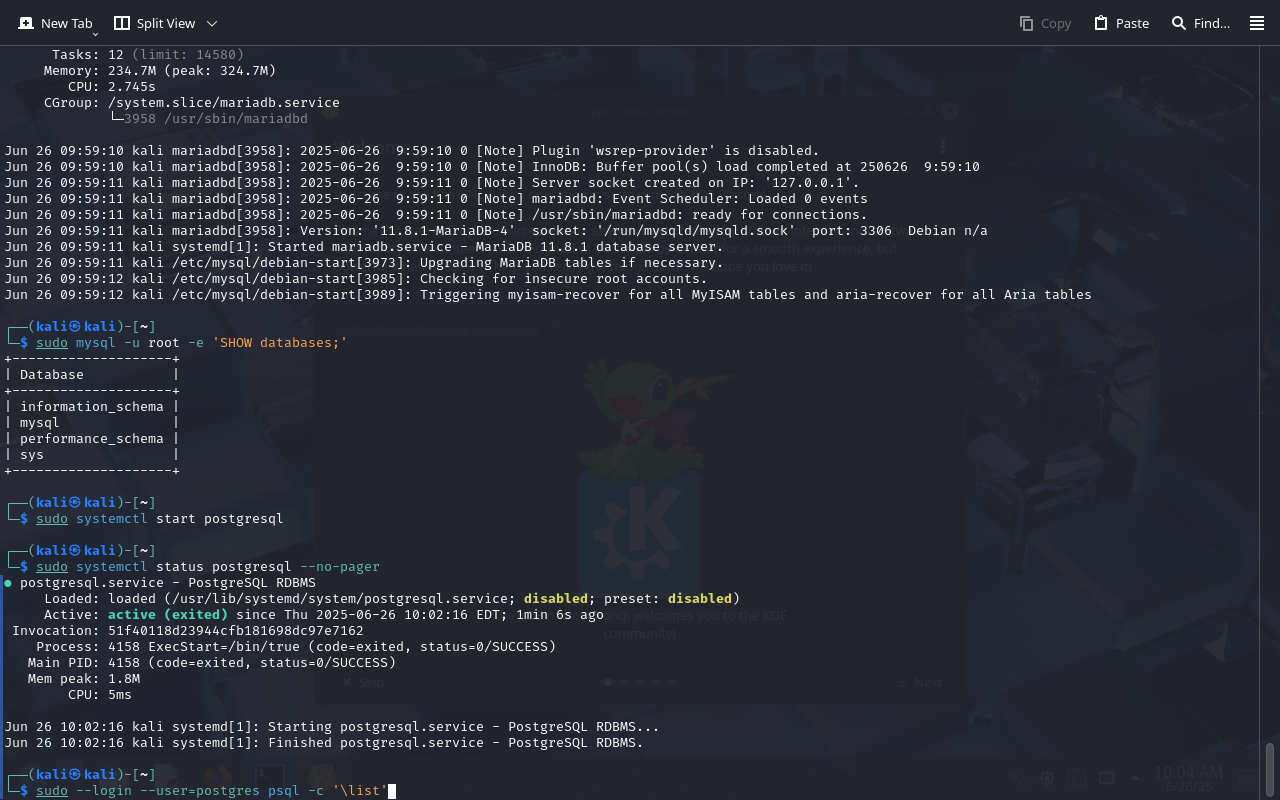Screen dimensions: 1280x800
Task: Click invocation ID '51f40118d23944cfb181698dc97e7162'
Action: [x=236, y=631]
